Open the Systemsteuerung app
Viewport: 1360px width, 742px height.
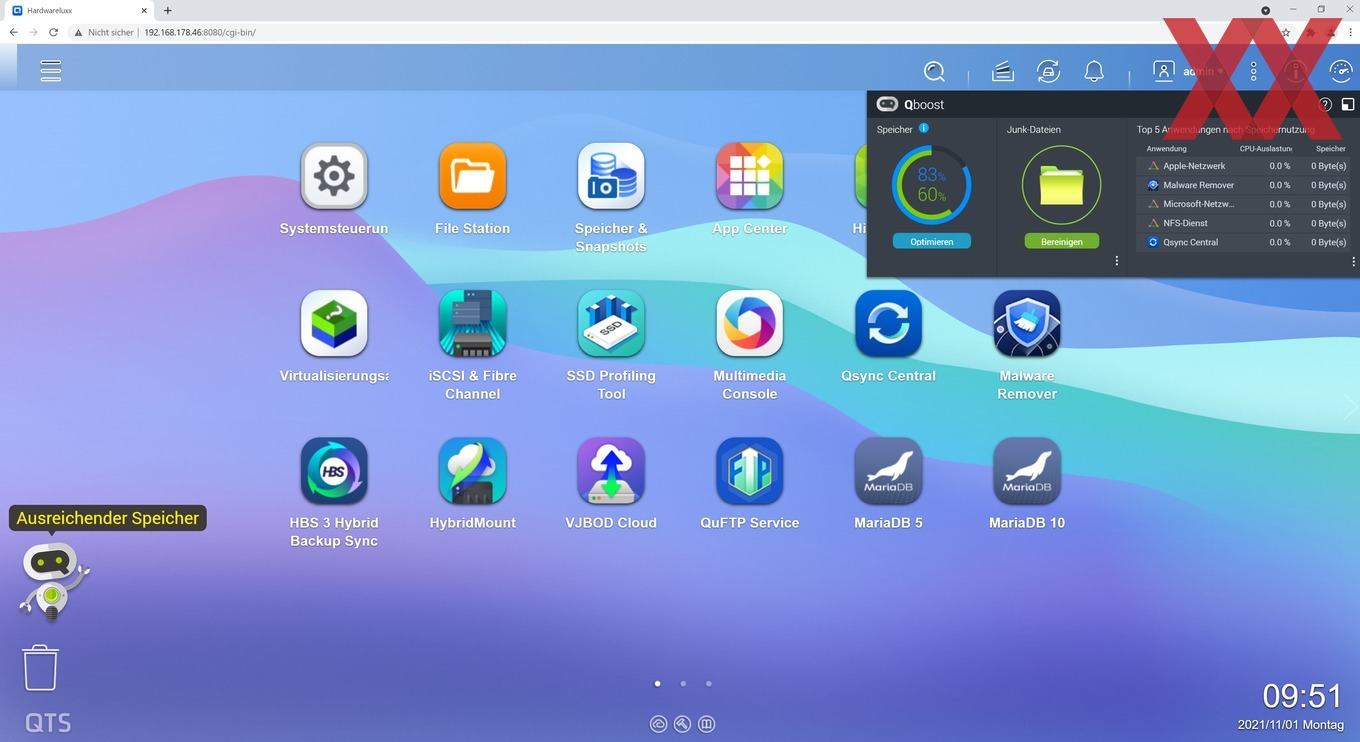pyautogui.click(x=334, y=177)
